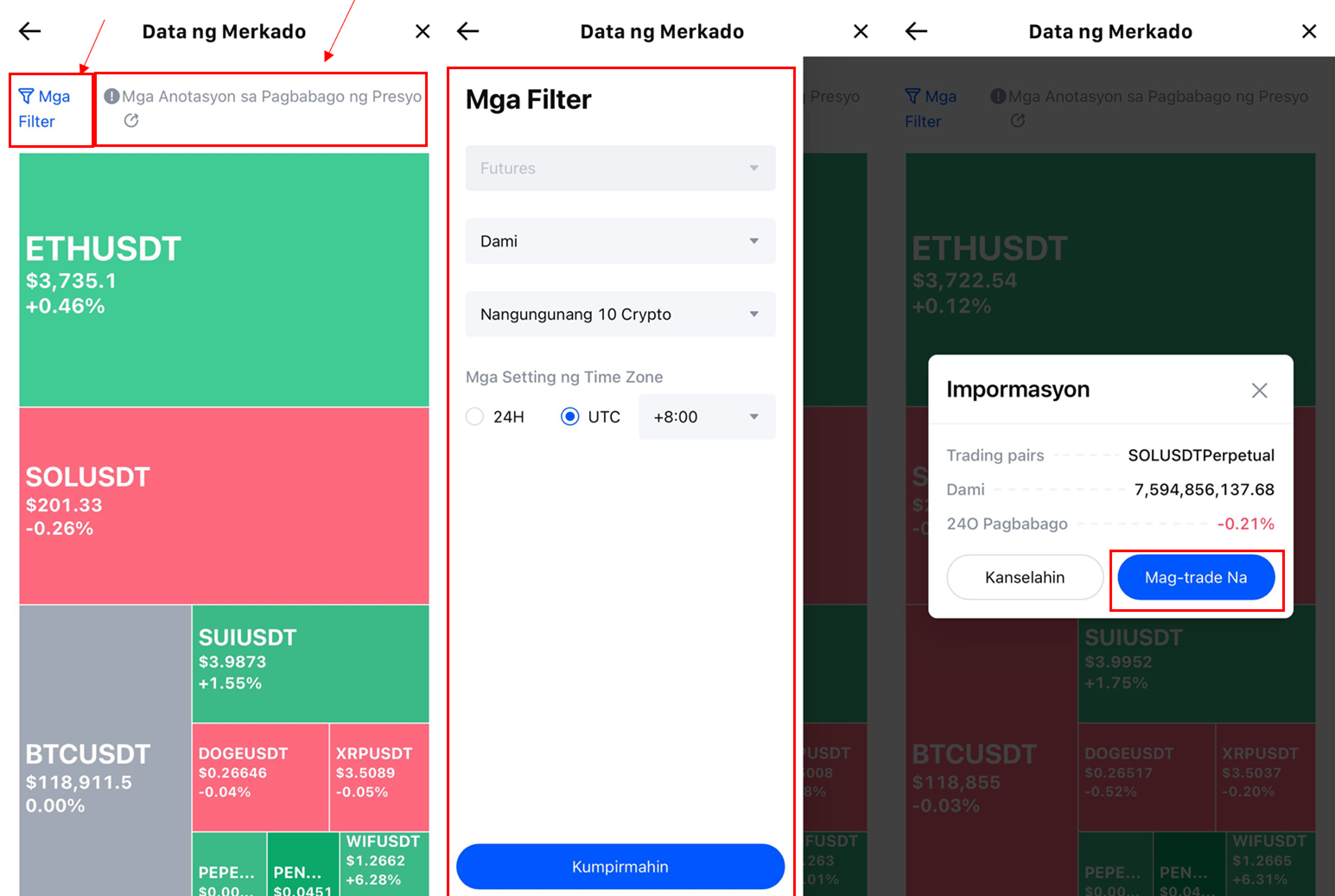Tap the share icon under Mga Anotasyon
The image size is (1335, 896).
131,121
